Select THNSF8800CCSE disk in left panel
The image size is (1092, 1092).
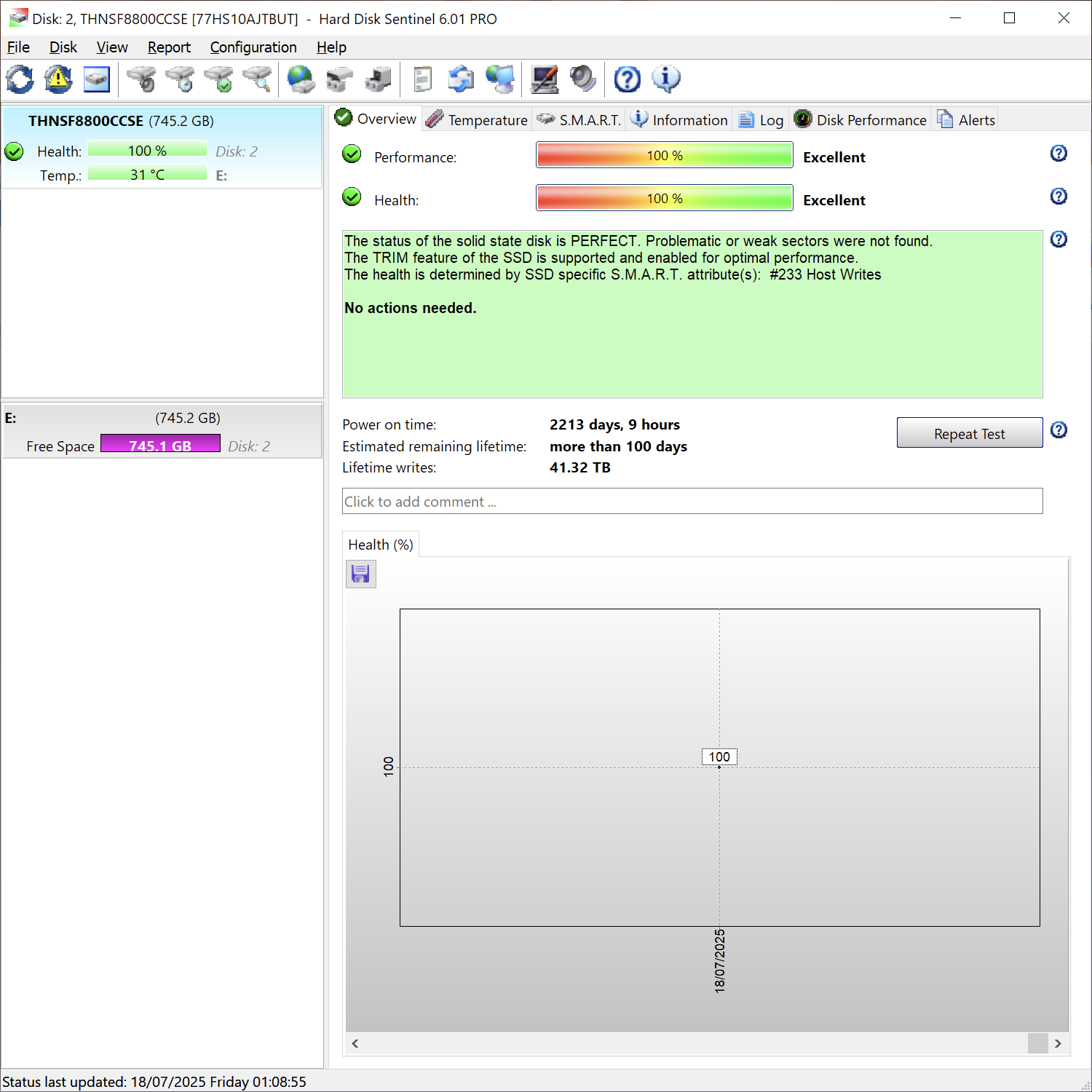pyautogui.click(x=162, y=148)
